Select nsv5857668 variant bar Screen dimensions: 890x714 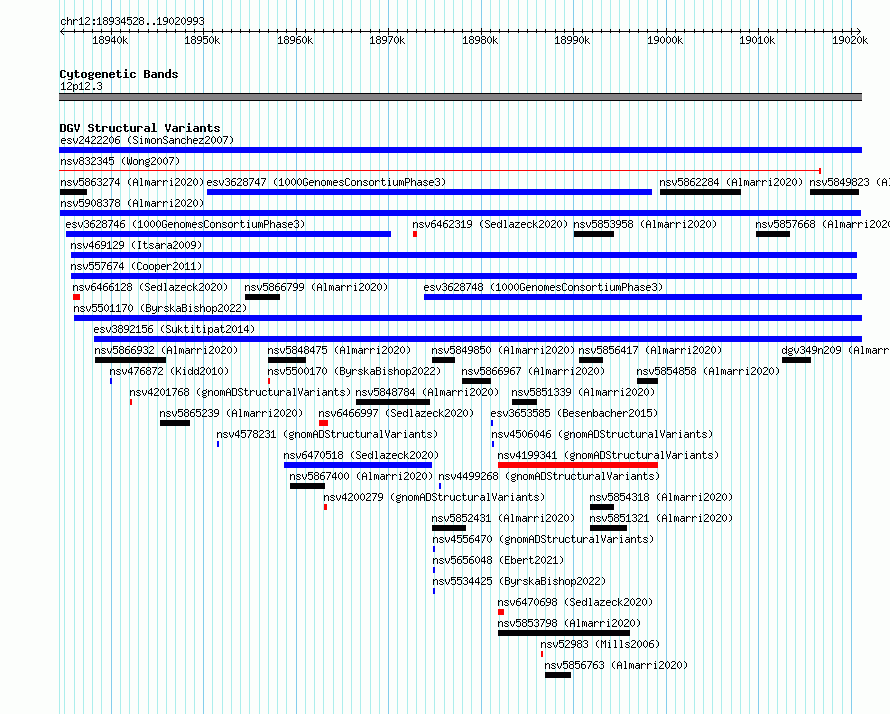point(773,234)
